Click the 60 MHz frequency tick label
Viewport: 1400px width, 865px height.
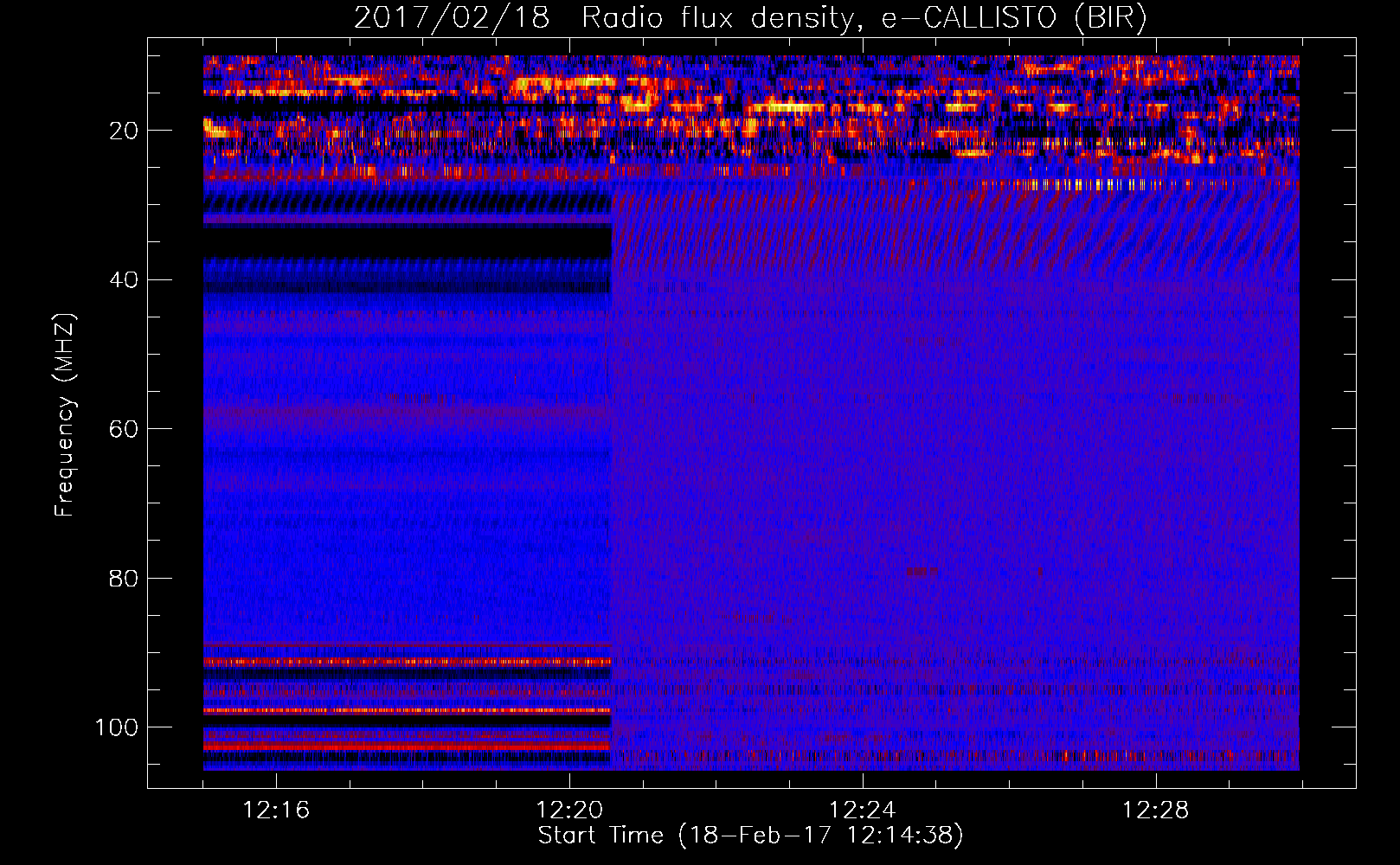124,429
